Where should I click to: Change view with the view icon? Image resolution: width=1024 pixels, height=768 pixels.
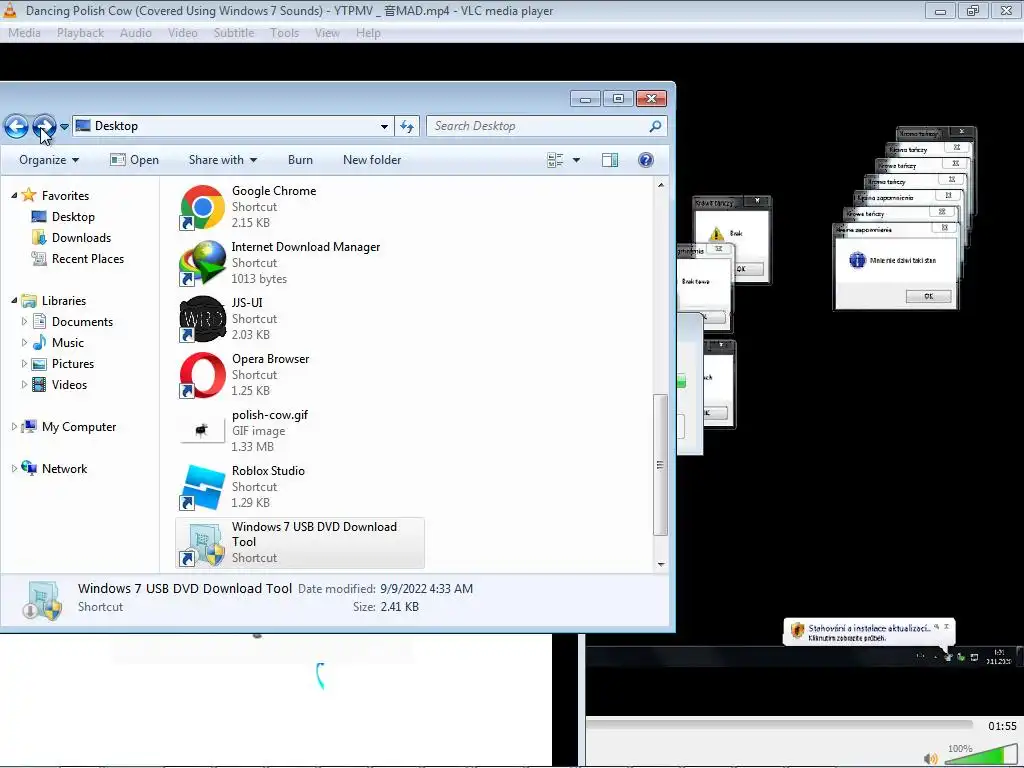coord(555,160)
